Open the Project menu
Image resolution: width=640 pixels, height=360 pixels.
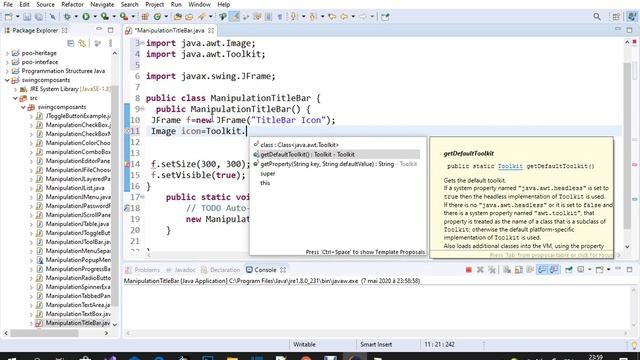tap(154, 4)
